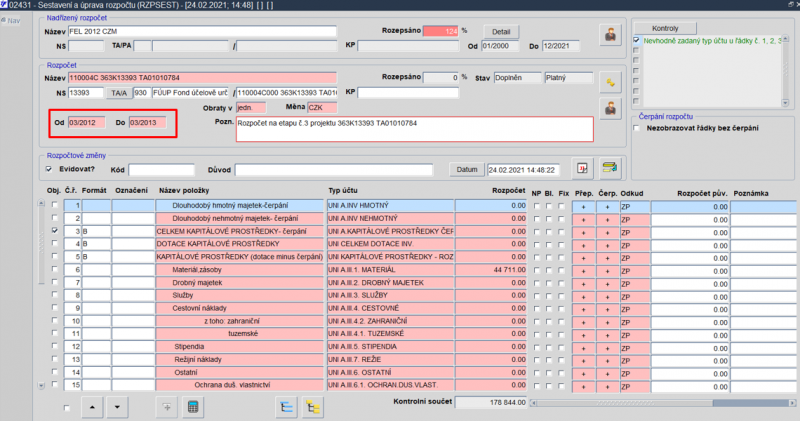The image size is (800, 421).
Task: Click the budget changes card icon
Action: [609, 168]
